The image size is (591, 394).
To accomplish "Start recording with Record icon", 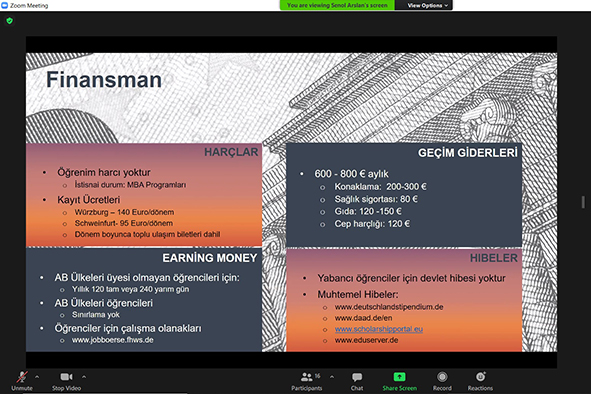I will [x=442, y=377].
